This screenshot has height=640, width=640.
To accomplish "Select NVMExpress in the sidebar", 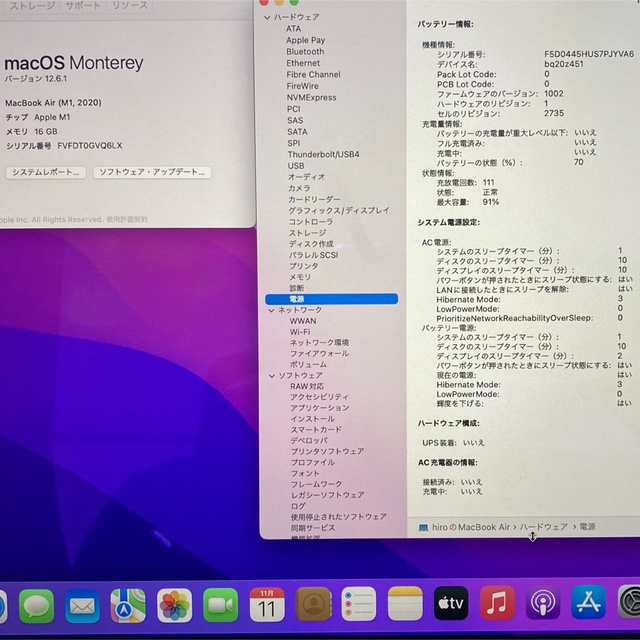I will [x=311, y=97].
